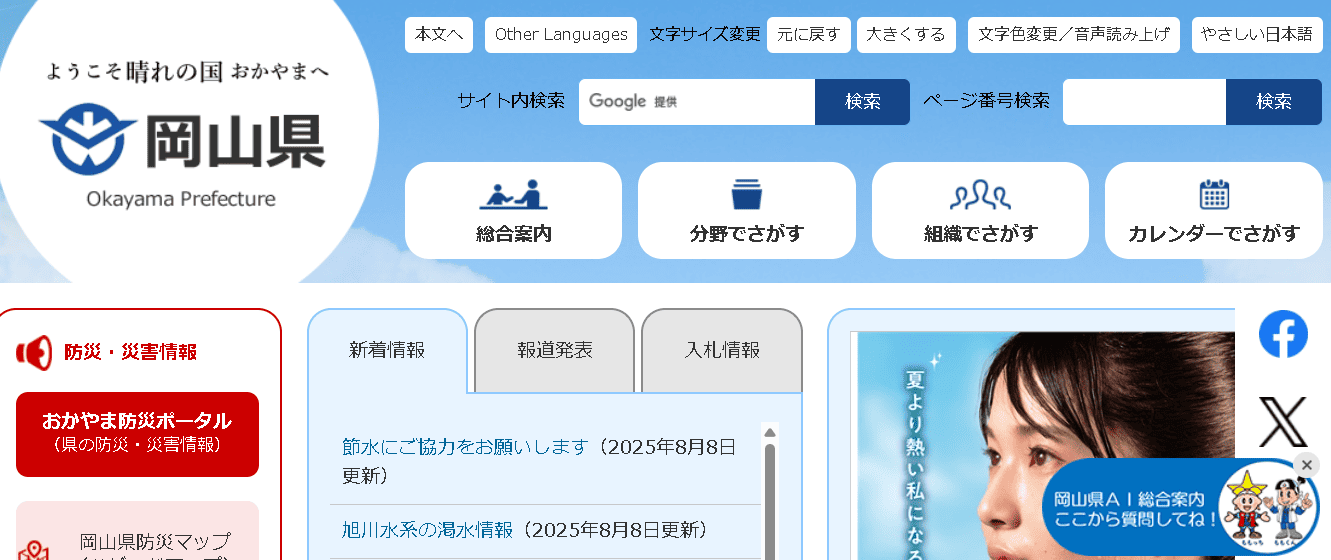Click the news list scrollbar thumb
The height and width of the screenshot is (560, 1331).
pyautogui.click(x=770, y=502)
